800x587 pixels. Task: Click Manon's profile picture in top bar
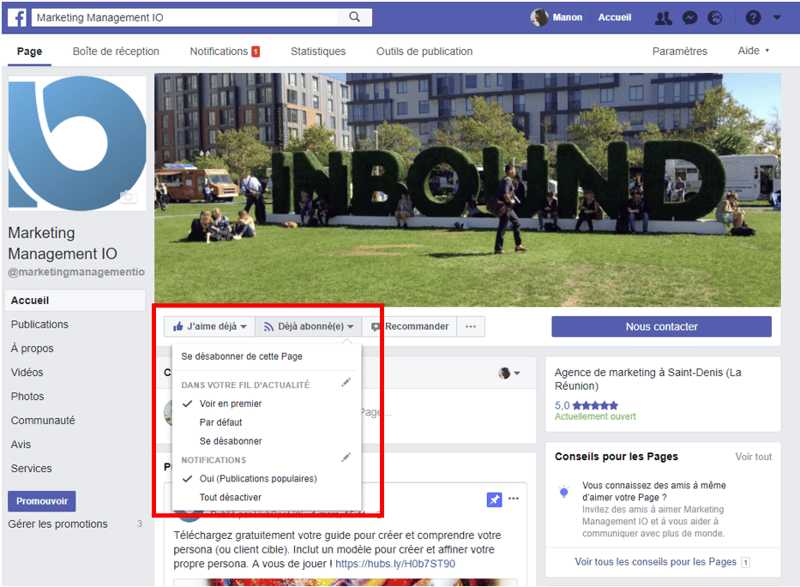[x=539, y=17]
